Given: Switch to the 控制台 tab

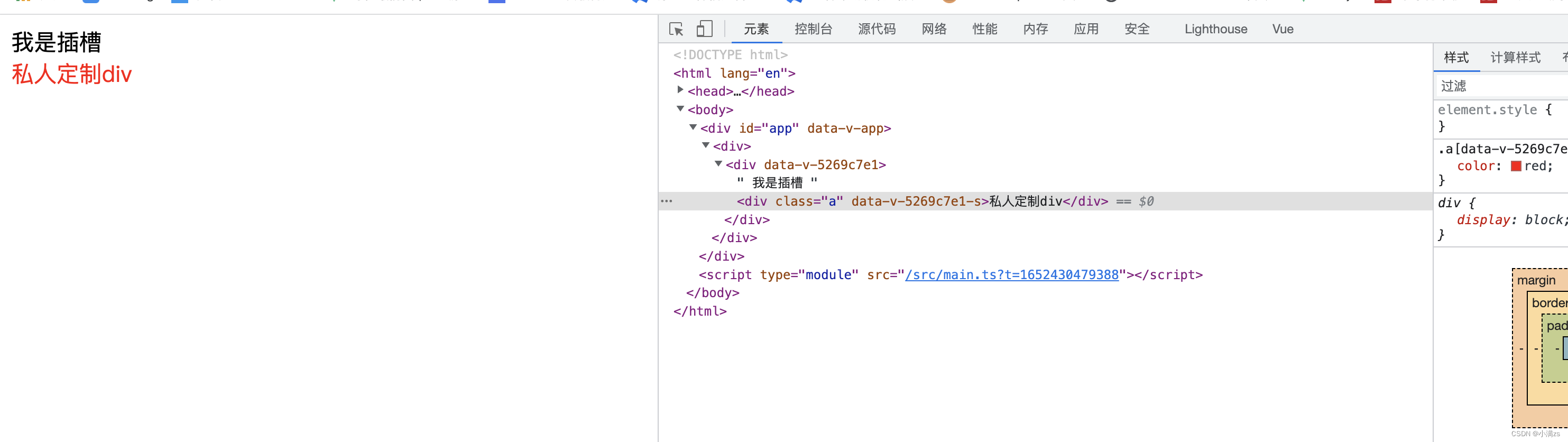Looking at the screenshot, I should coord(813,29).
